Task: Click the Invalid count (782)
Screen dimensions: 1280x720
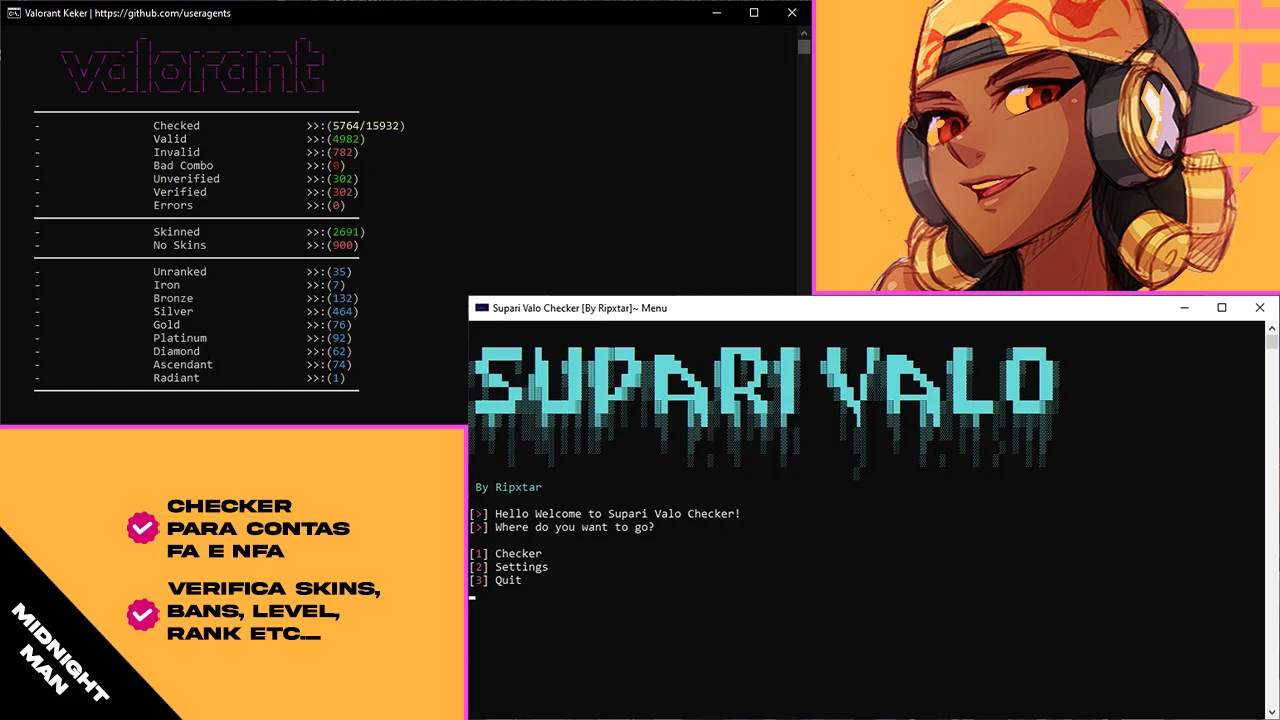Action: pyautogui.click(x=342, y=152)
